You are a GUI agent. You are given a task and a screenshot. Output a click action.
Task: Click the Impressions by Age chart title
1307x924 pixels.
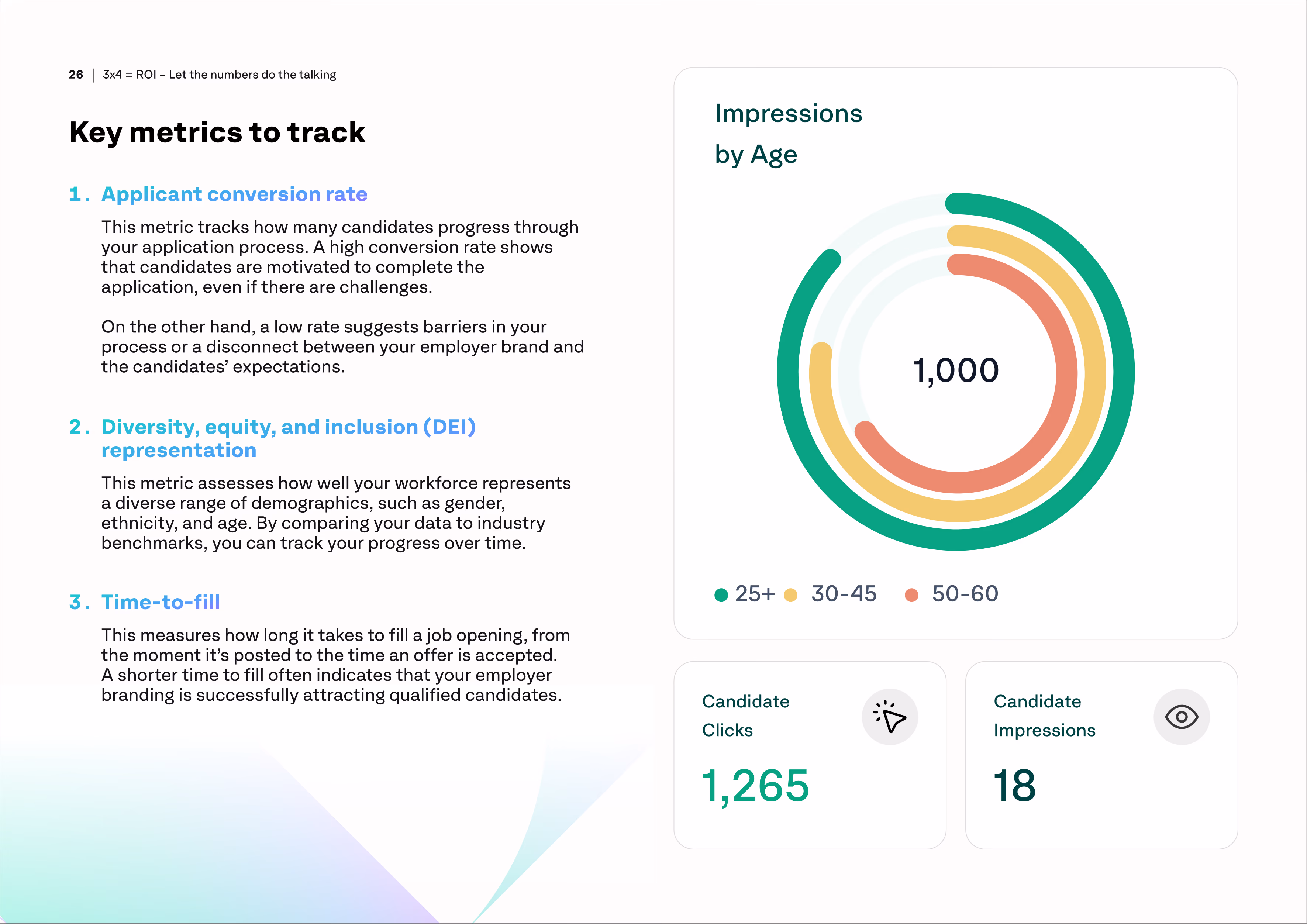click(x=788, y=134)
